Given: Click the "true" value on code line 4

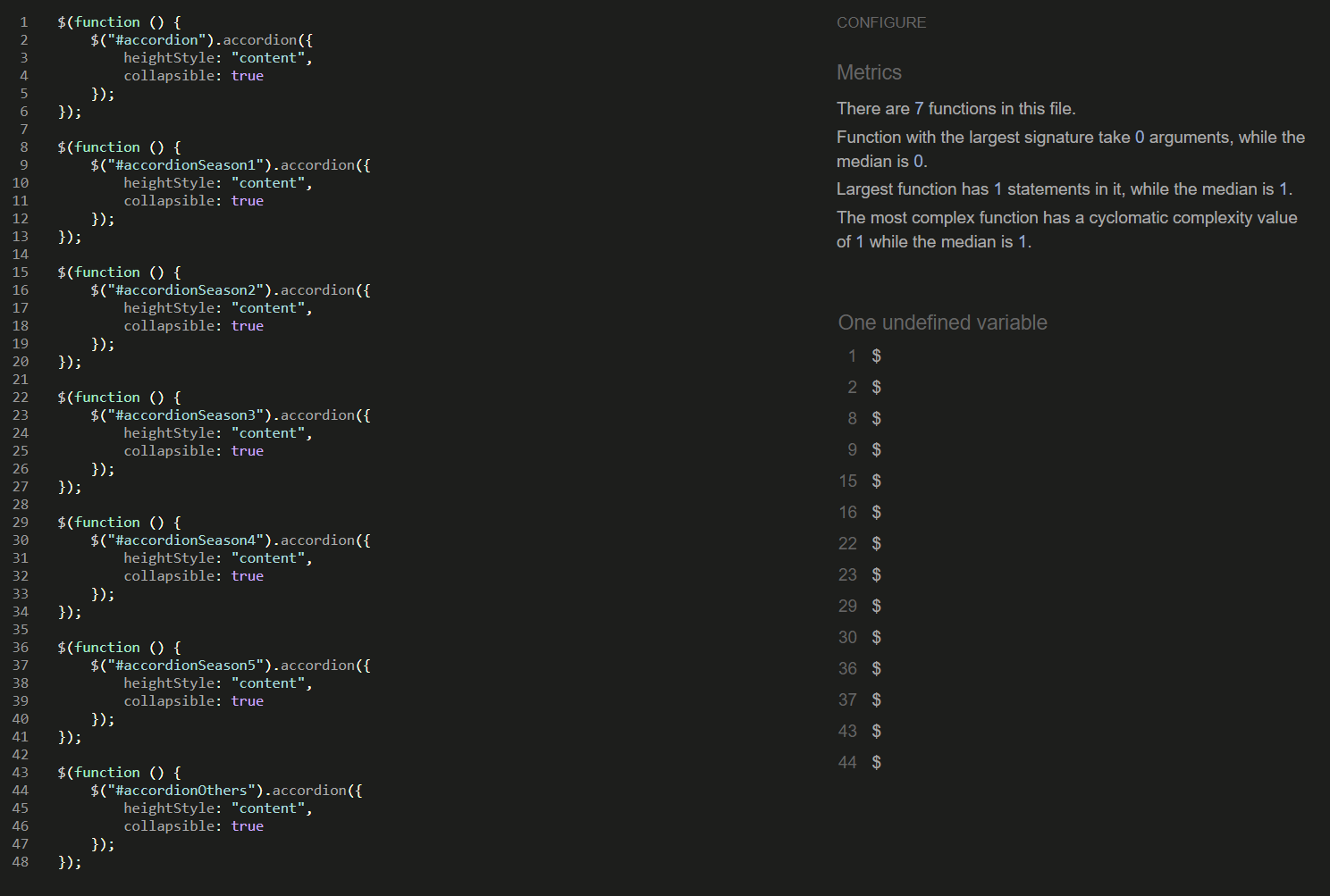Looking at the screenshot, I should click(247, 76).
